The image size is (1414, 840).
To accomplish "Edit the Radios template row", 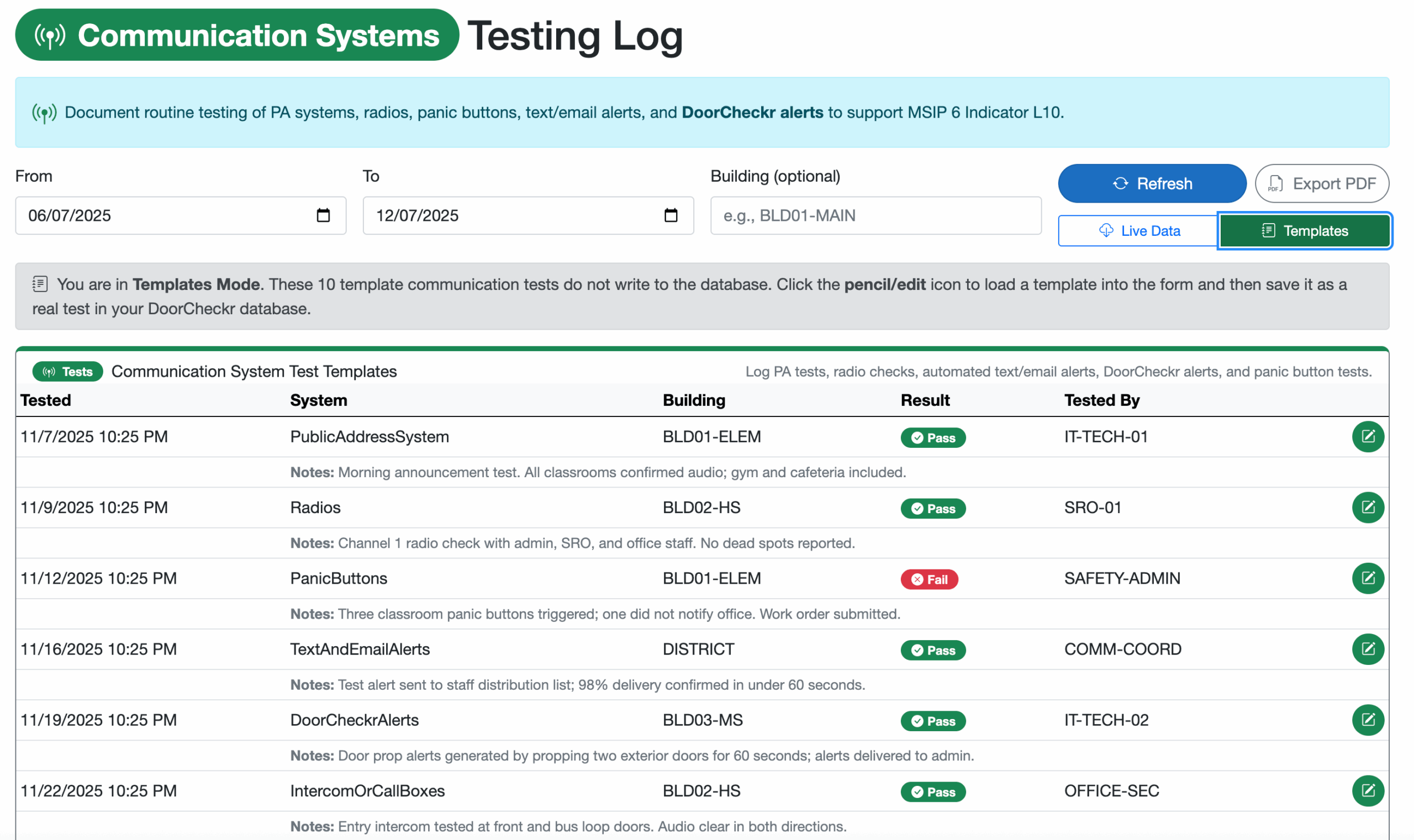I will point(1368,507).
